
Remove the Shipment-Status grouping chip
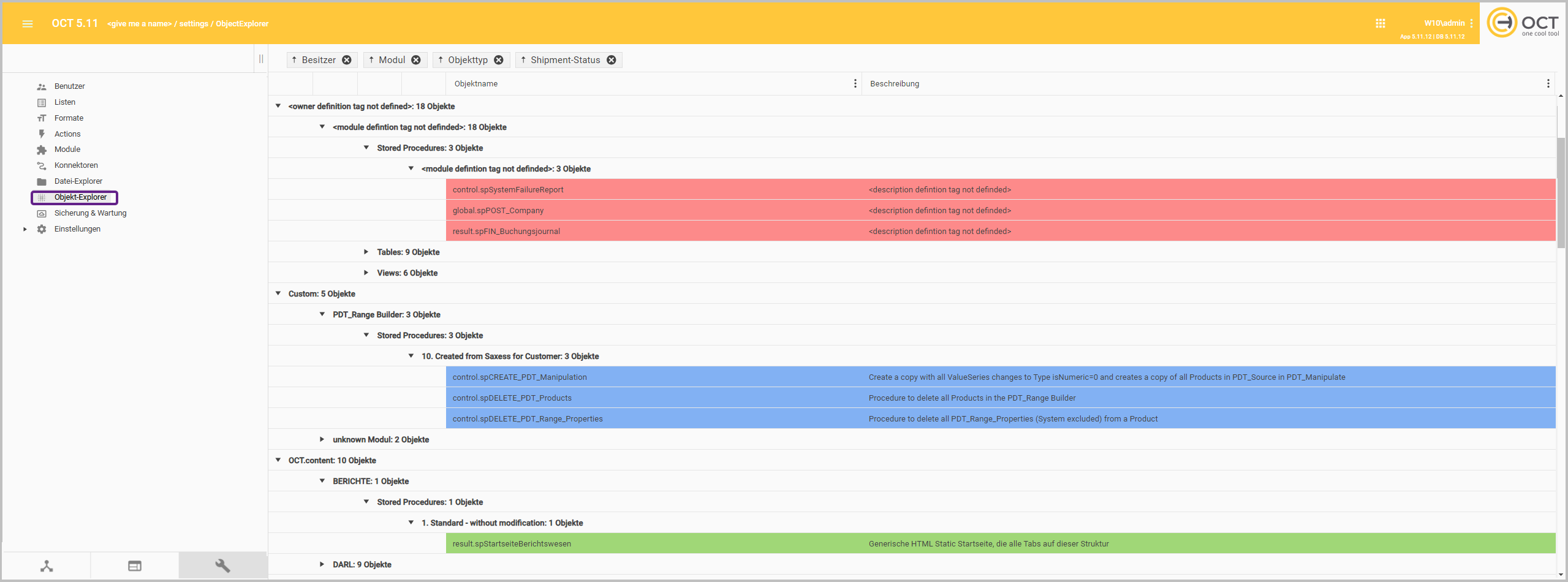[x=612, y=60]
